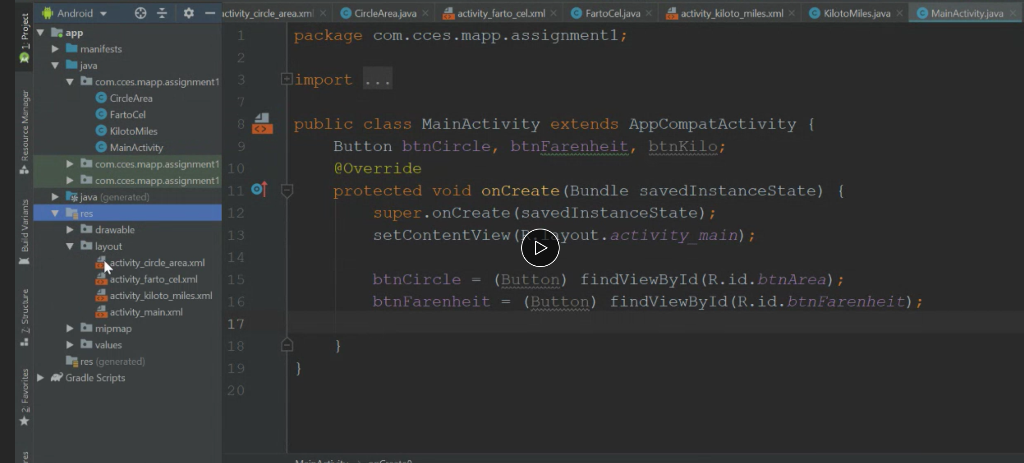
Task: Close the activity_circle_area.xml tab
Action: point(323,13)
